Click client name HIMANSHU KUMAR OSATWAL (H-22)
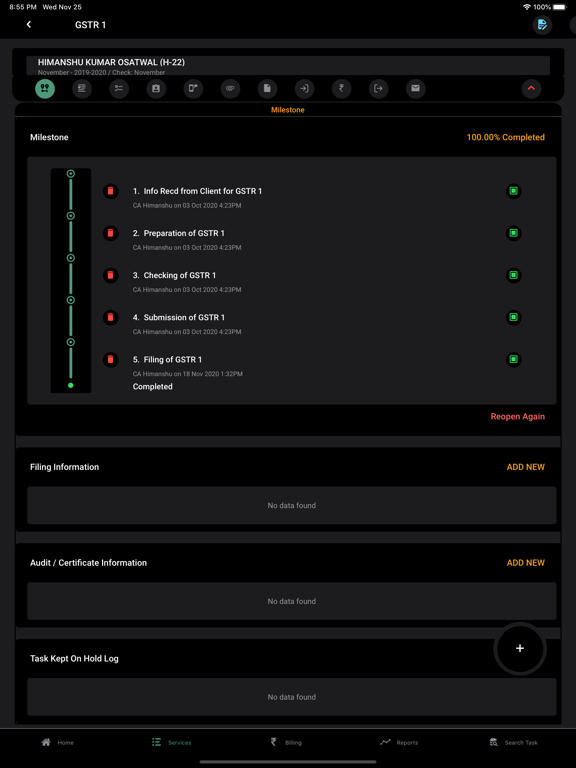 pyautogui.click(x=111, y=62)
